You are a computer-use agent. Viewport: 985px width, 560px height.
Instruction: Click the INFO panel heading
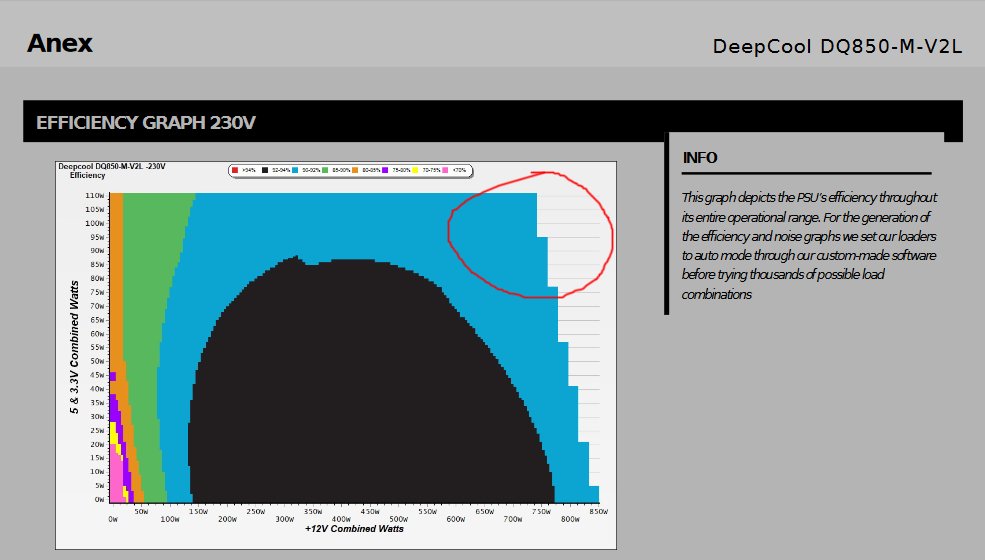(700, 158)
